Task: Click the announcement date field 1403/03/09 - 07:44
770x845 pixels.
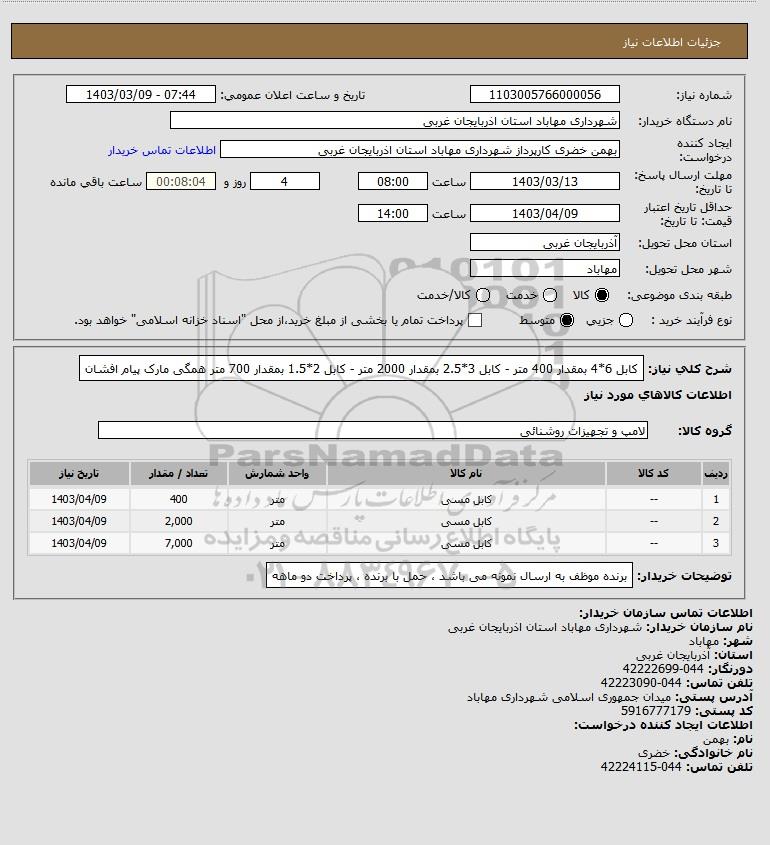Action: tap(141, 94)
